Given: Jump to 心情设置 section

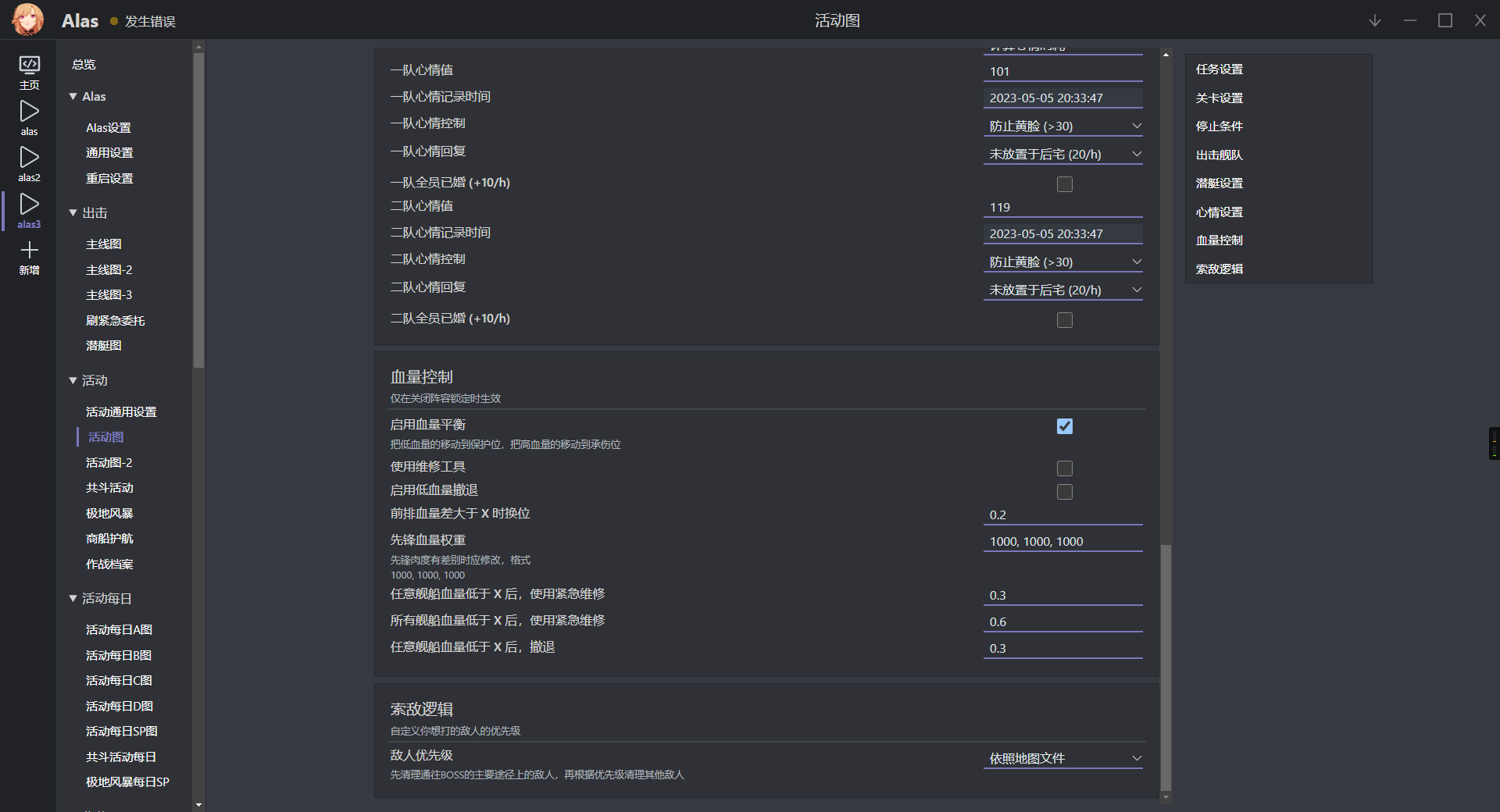Looking at the screenshot, I should click(x=1220, y=212).
